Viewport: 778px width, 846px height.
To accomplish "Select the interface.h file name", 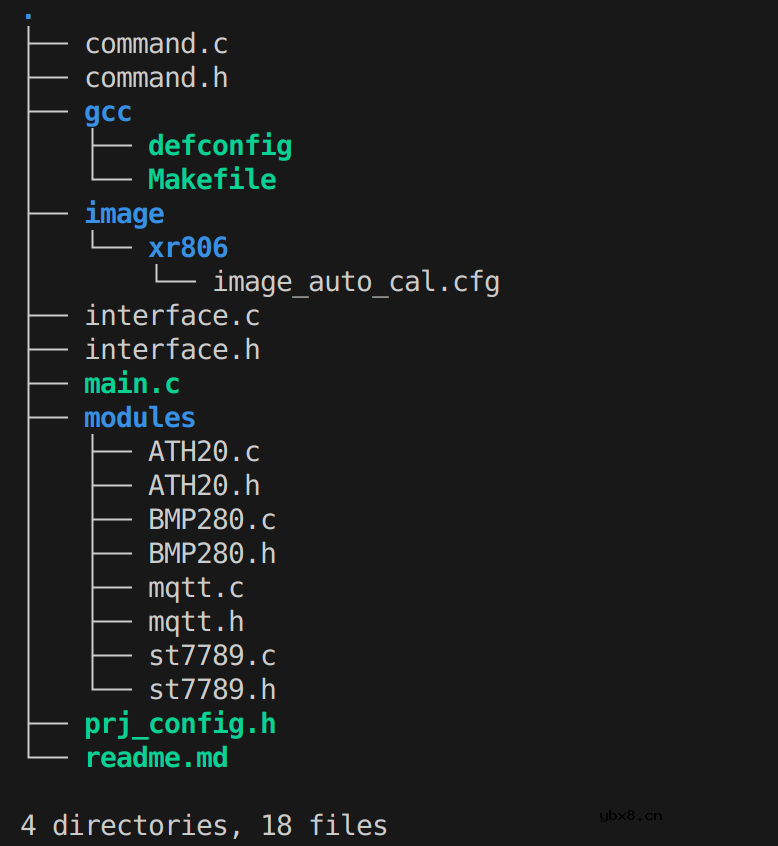I will [172, 350].
